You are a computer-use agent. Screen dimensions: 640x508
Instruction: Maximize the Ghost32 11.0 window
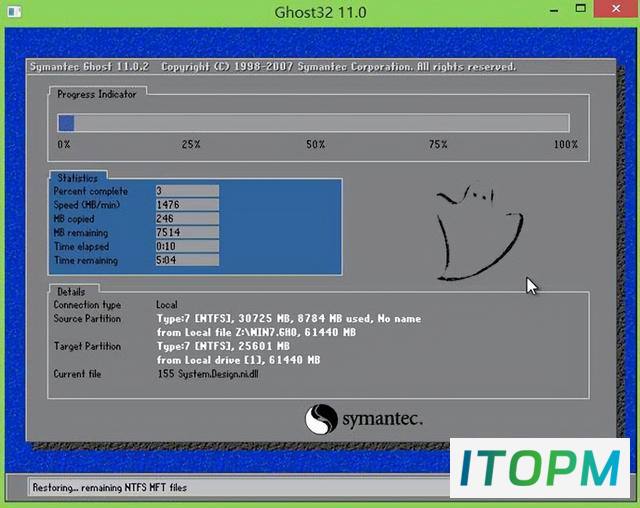(x=580, y=9)
